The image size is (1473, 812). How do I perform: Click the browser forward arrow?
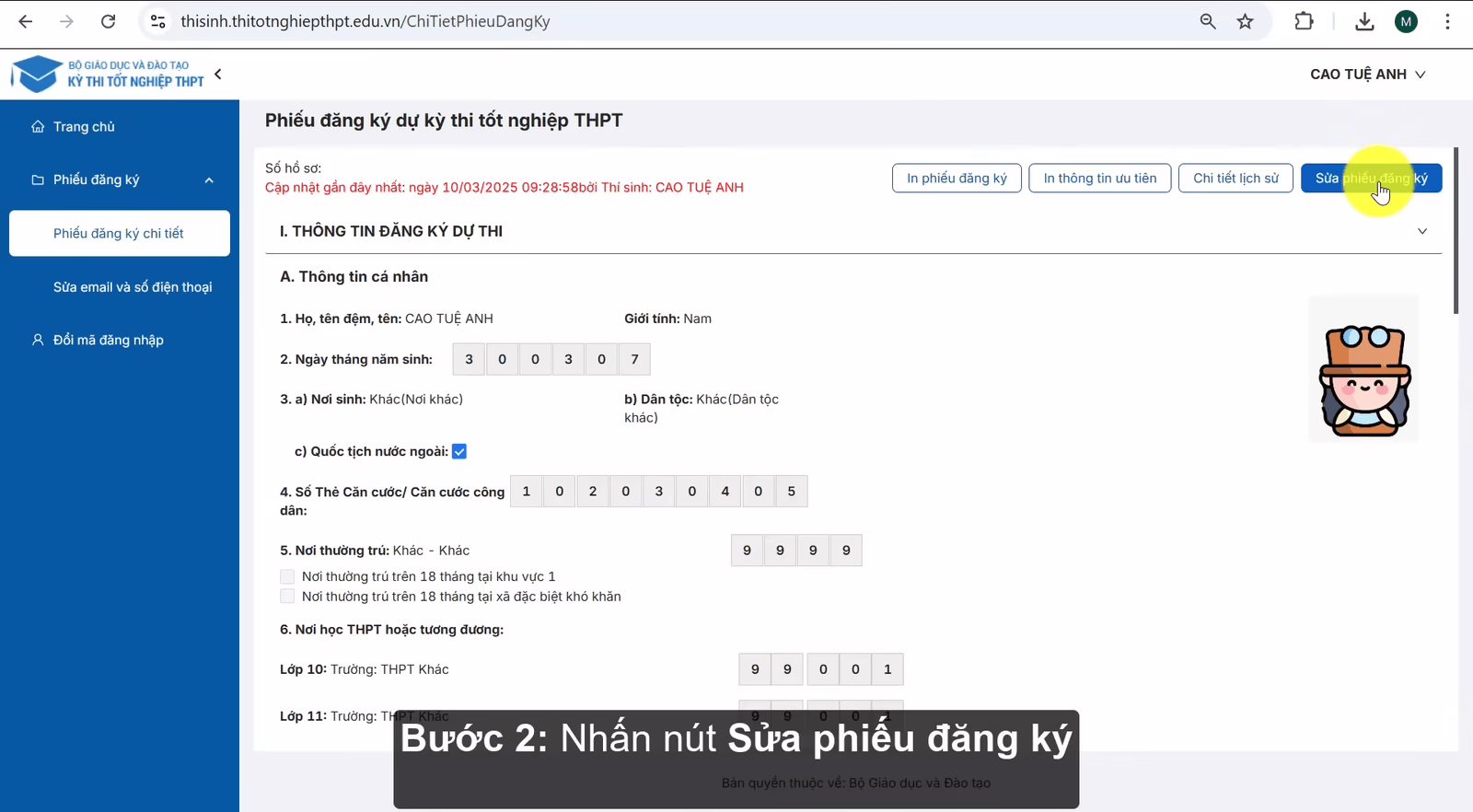click(66, 21)
